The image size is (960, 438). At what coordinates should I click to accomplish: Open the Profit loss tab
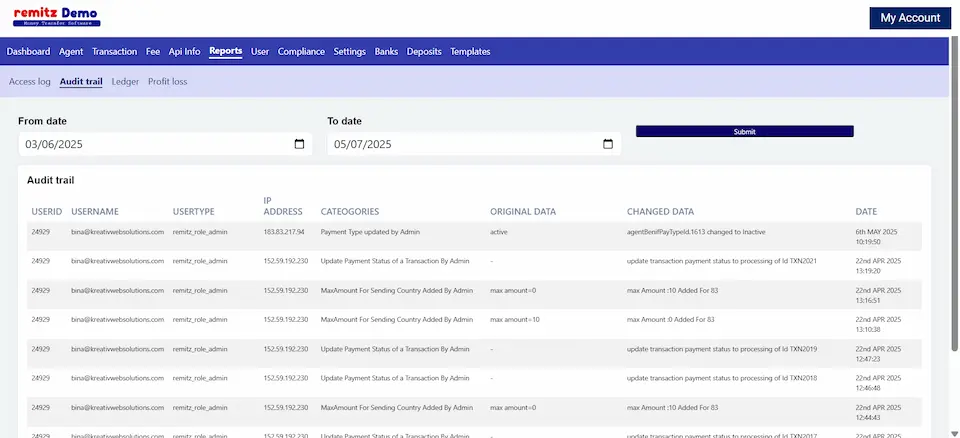click(x=167, y=81)
